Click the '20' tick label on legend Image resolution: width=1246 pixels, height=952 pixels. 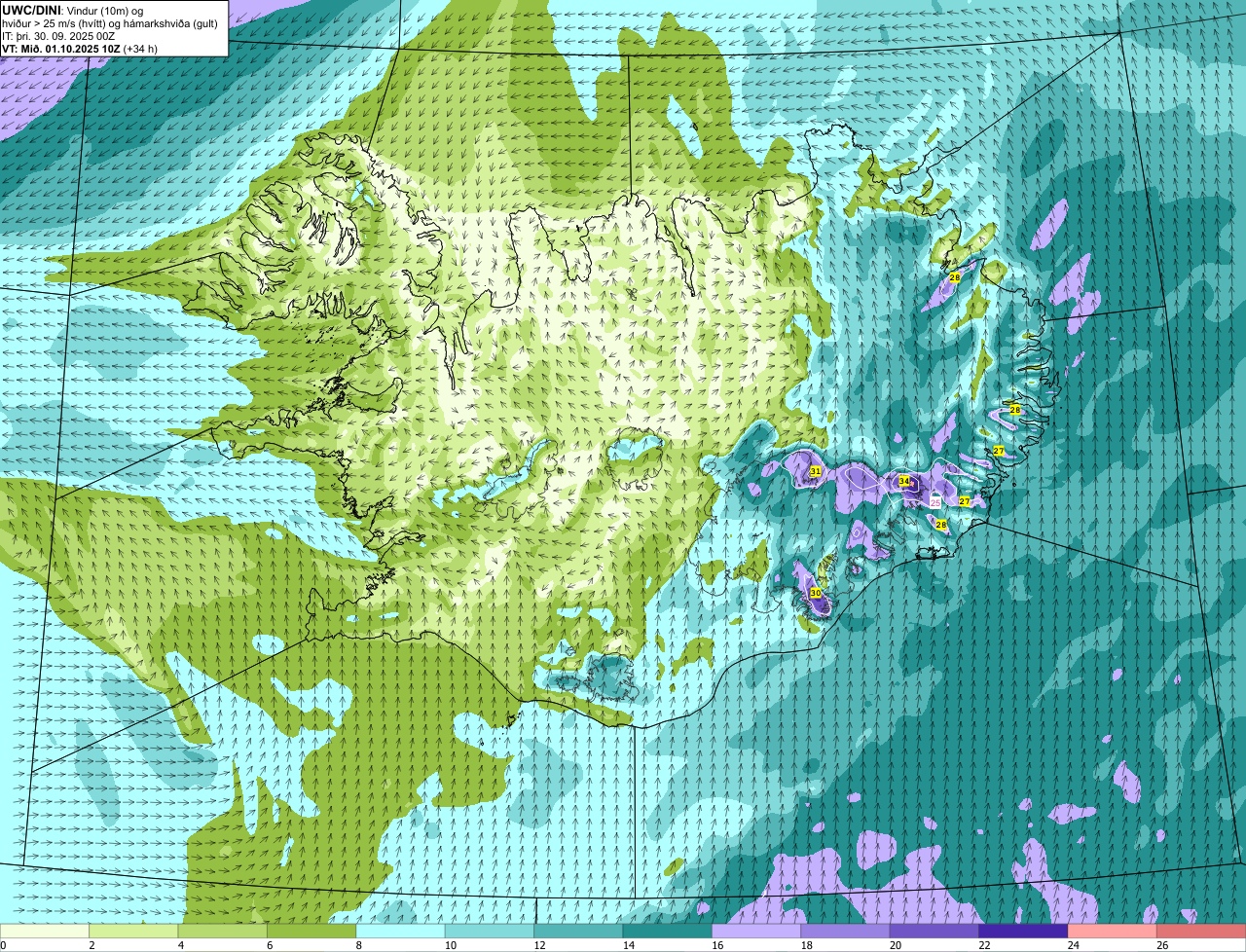pos(896,945)
